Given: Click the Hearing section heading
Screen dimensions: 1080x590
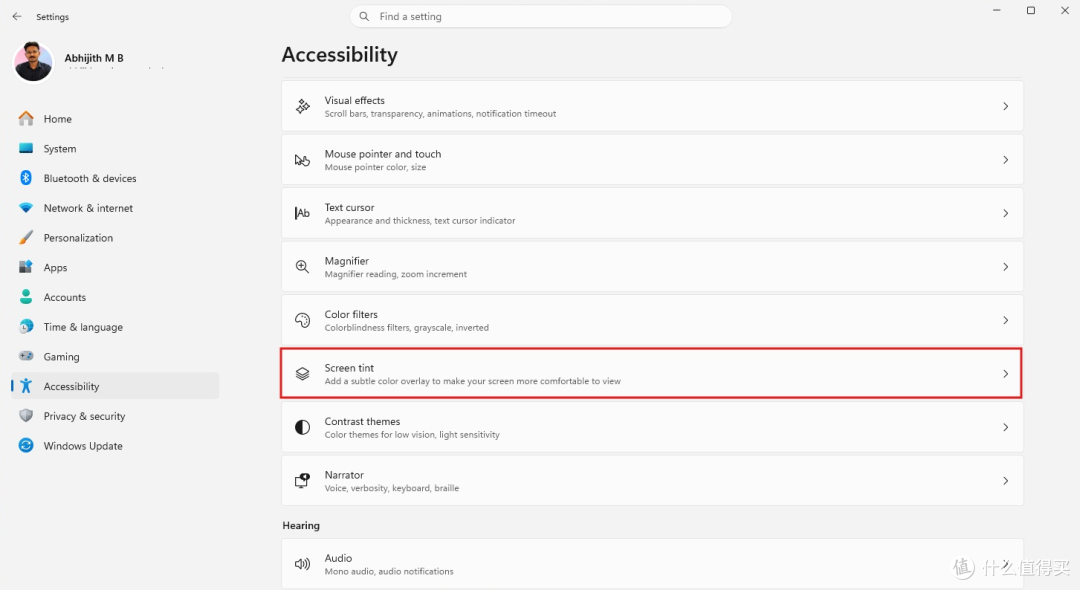Looking at the screenshot, I should (x=301, y=525).
